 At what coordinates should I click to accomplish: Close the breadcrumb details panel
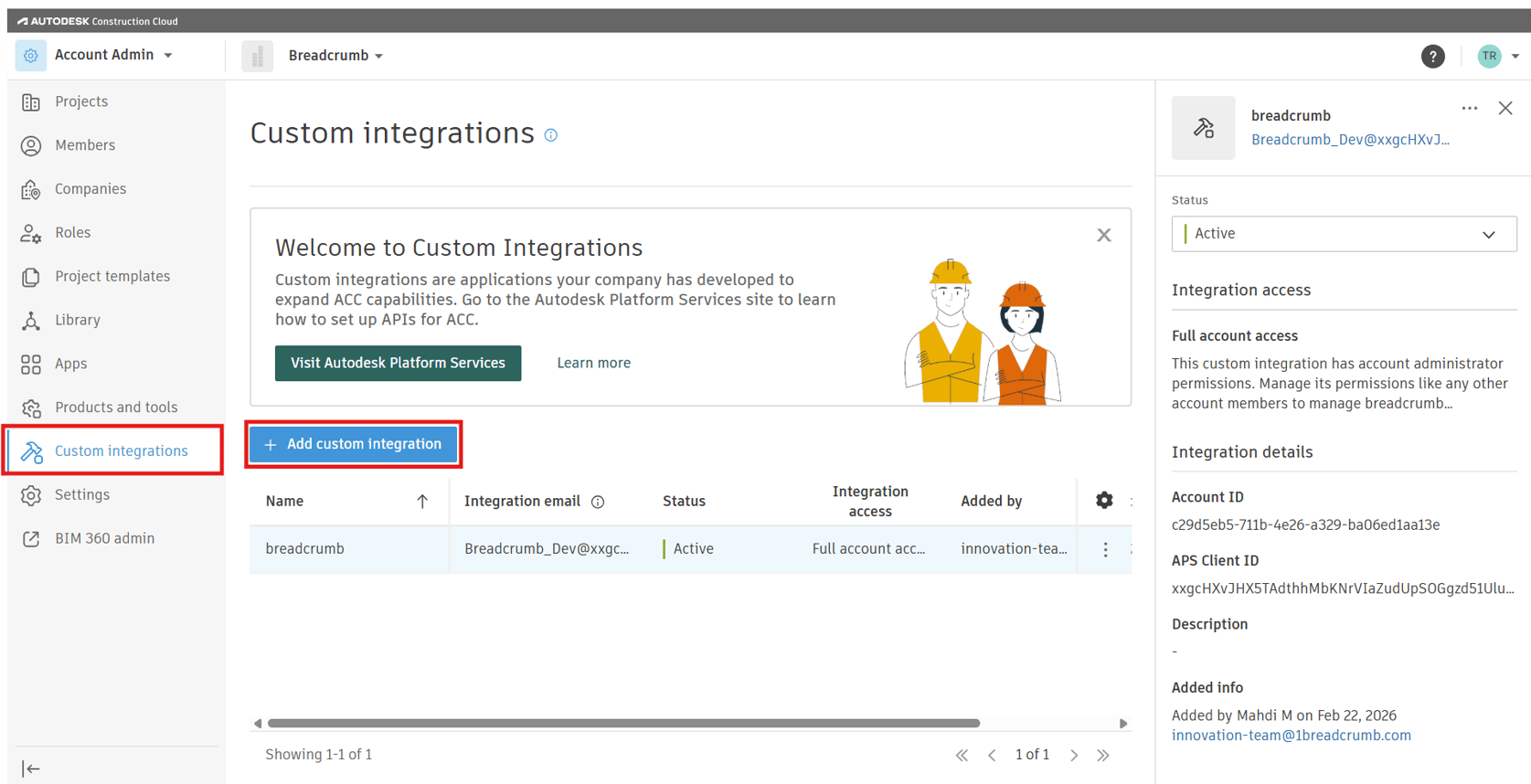[x=1505, y=108]
